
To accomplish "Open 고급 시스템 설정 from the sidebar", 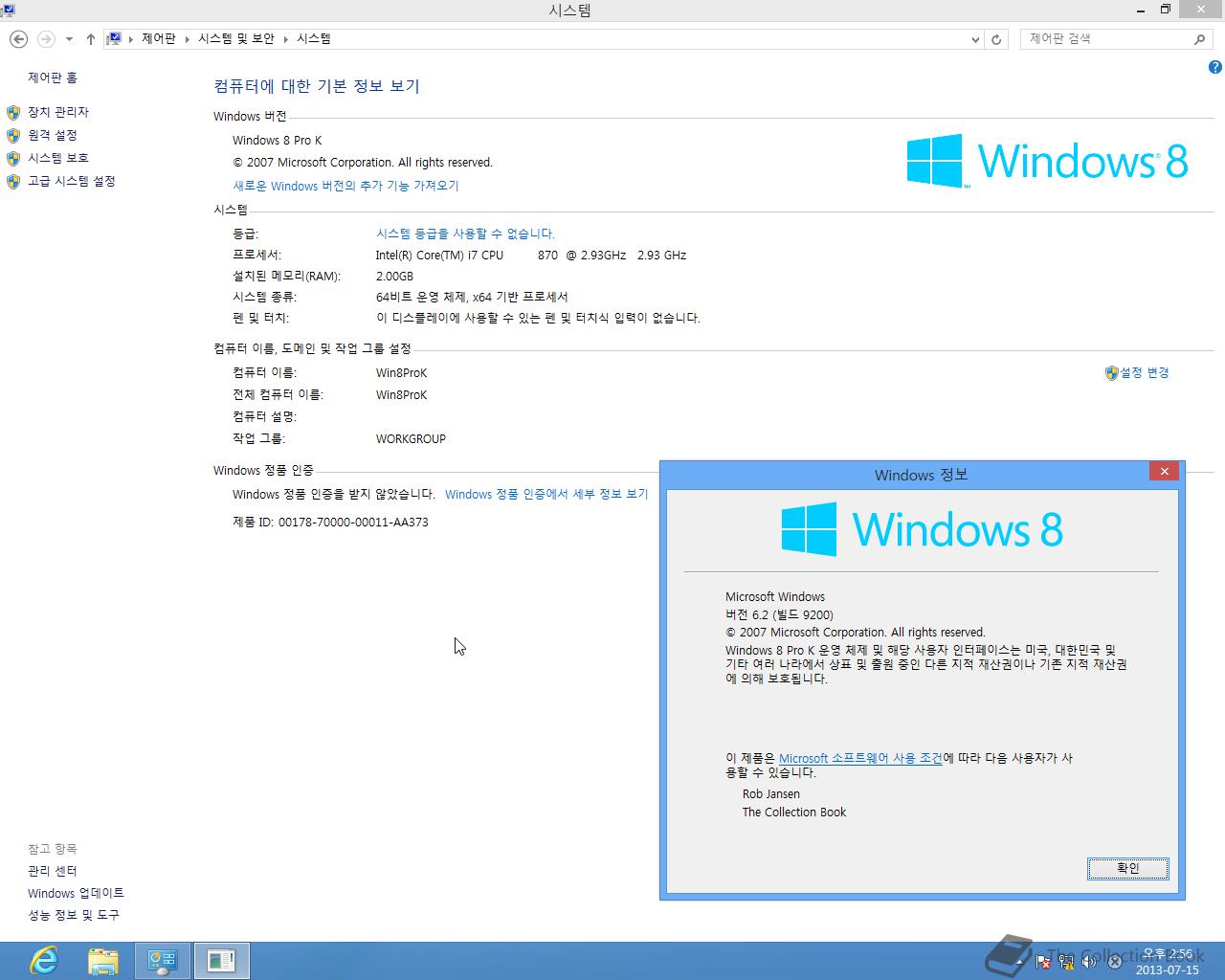I will [72, 181].
